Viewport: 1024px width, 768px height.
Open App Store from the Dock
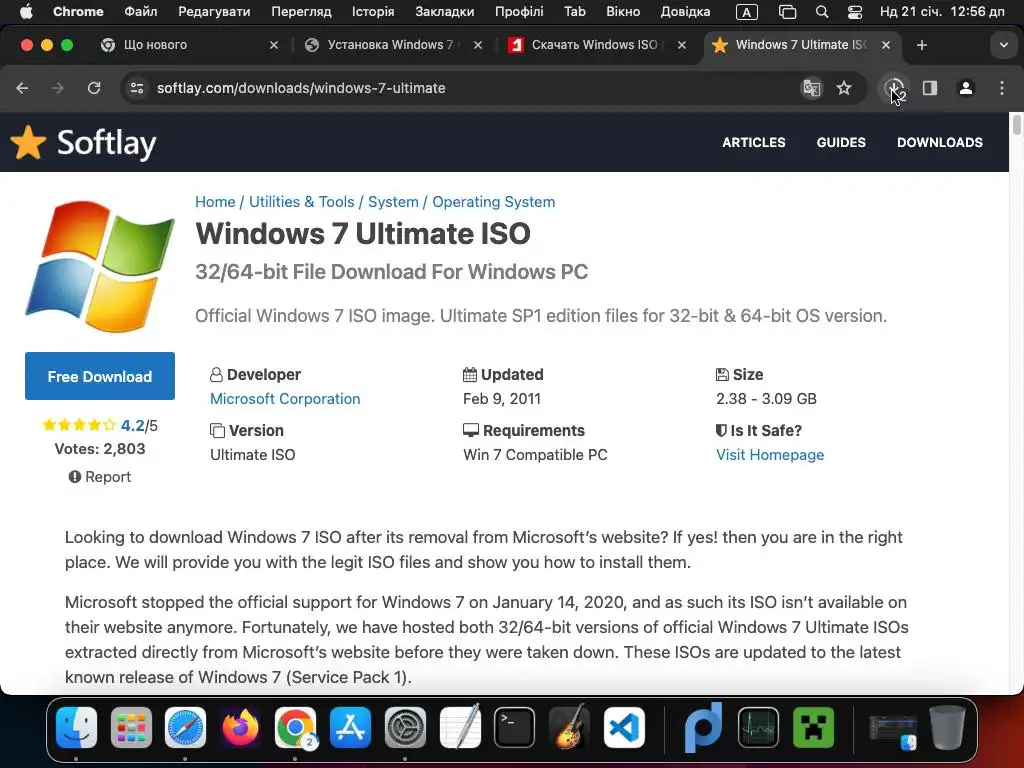coord(350,727)
